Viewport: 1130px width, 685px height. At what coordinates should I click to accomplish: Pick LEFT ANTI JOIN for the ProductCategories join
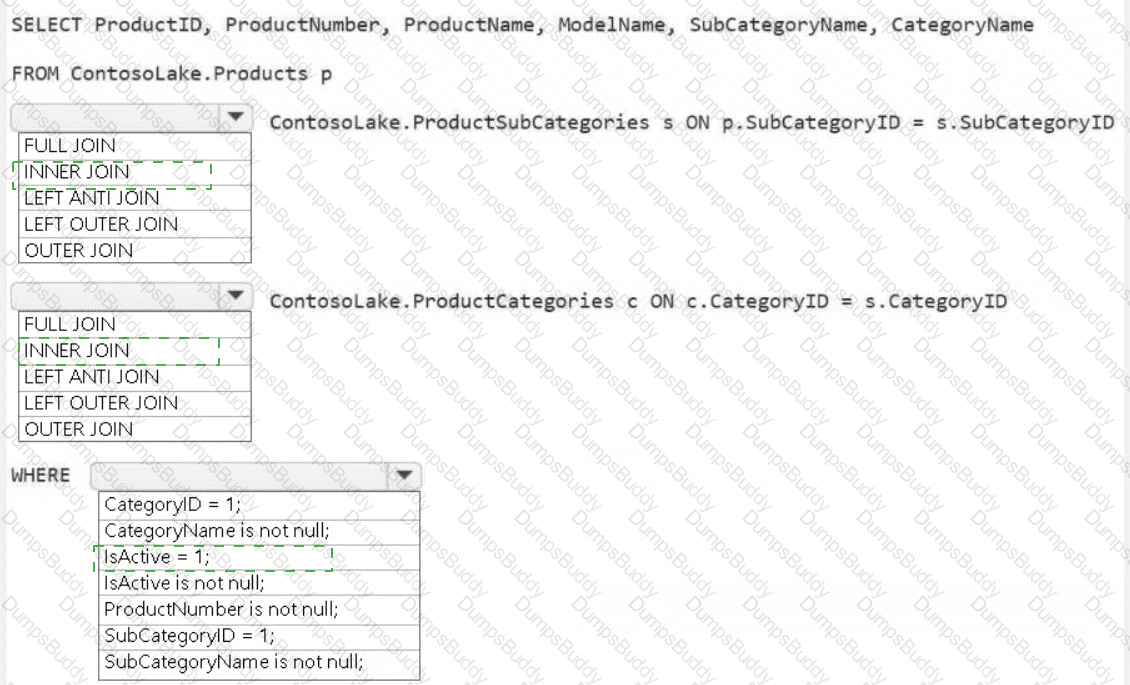click(x=91, y=377)
